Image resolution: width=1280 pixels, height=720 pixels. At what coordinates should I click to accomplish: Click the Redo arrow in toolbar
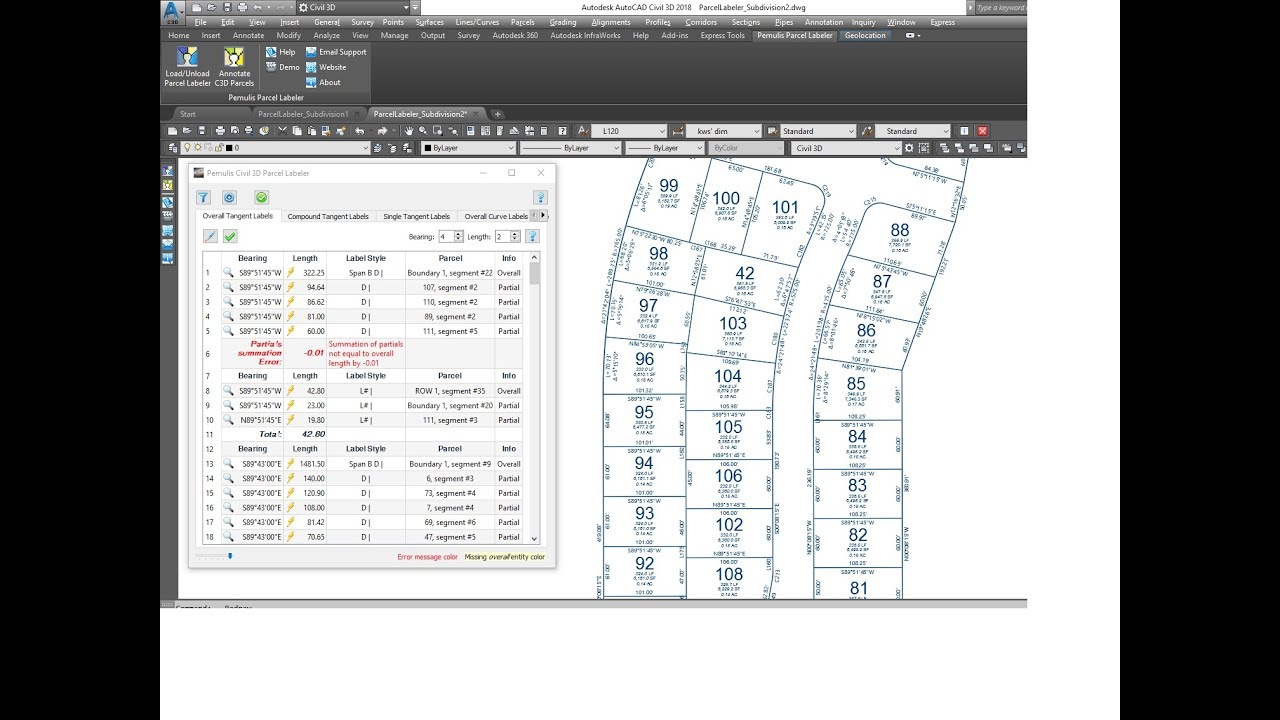pos(382,131)
